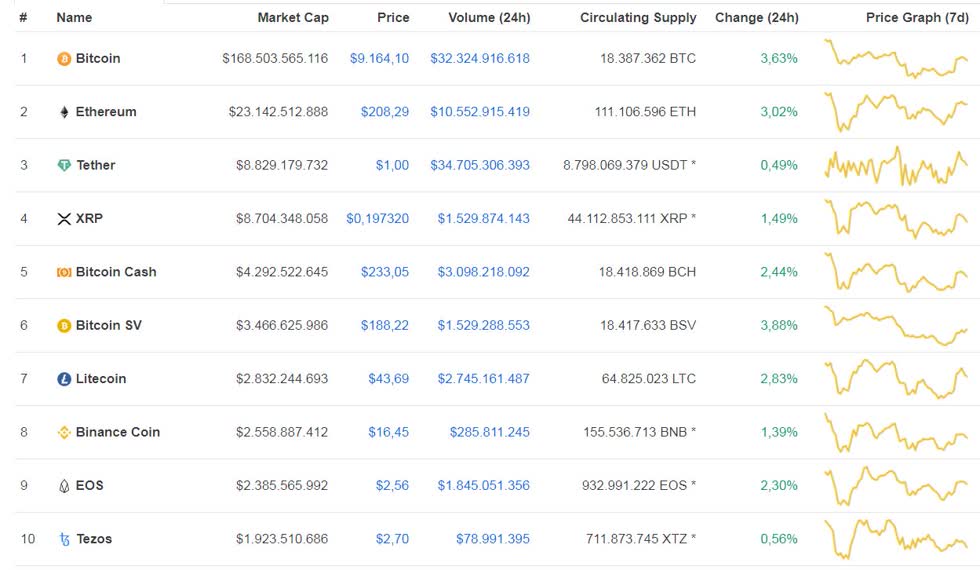Viewport: 980px width, 570px height.
Task: Select Ethereum supply 111.106.596 ETH
Action: pos(646,112)
